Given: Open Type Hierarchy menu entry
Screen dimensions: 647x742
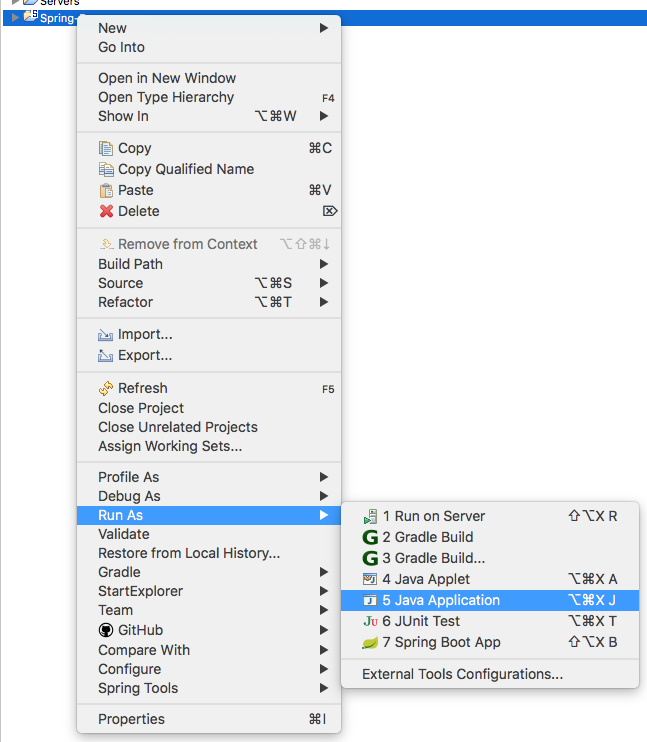Looking at the screenshot, I should [209, 97].
